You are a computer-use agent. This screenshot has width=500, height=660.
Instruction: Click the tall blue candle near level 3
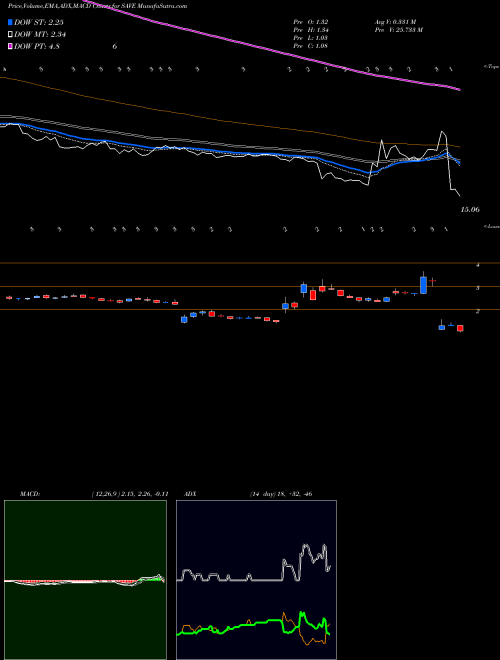tap(423, 285)
